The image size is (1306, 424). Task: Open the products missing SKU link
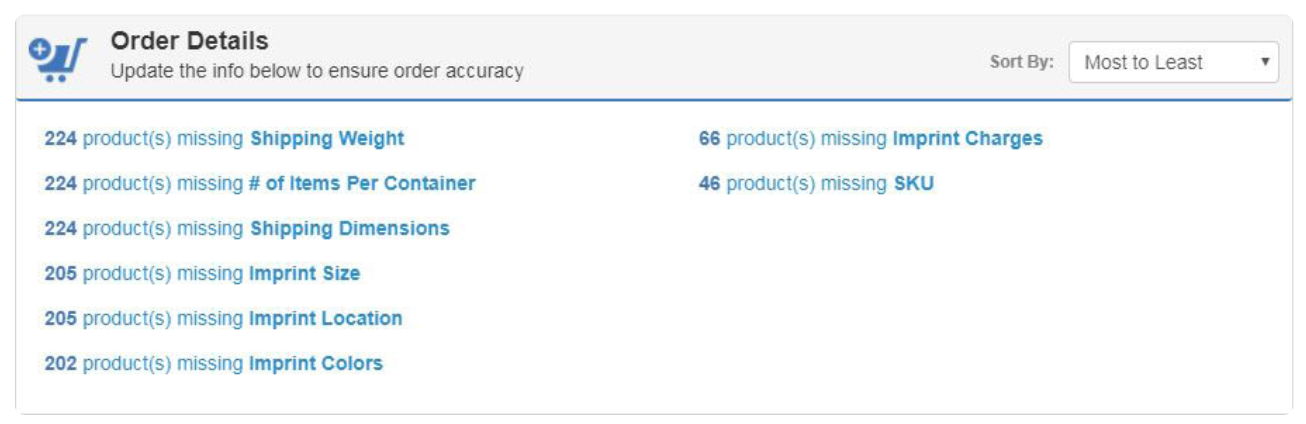click(x=816, y=184)
